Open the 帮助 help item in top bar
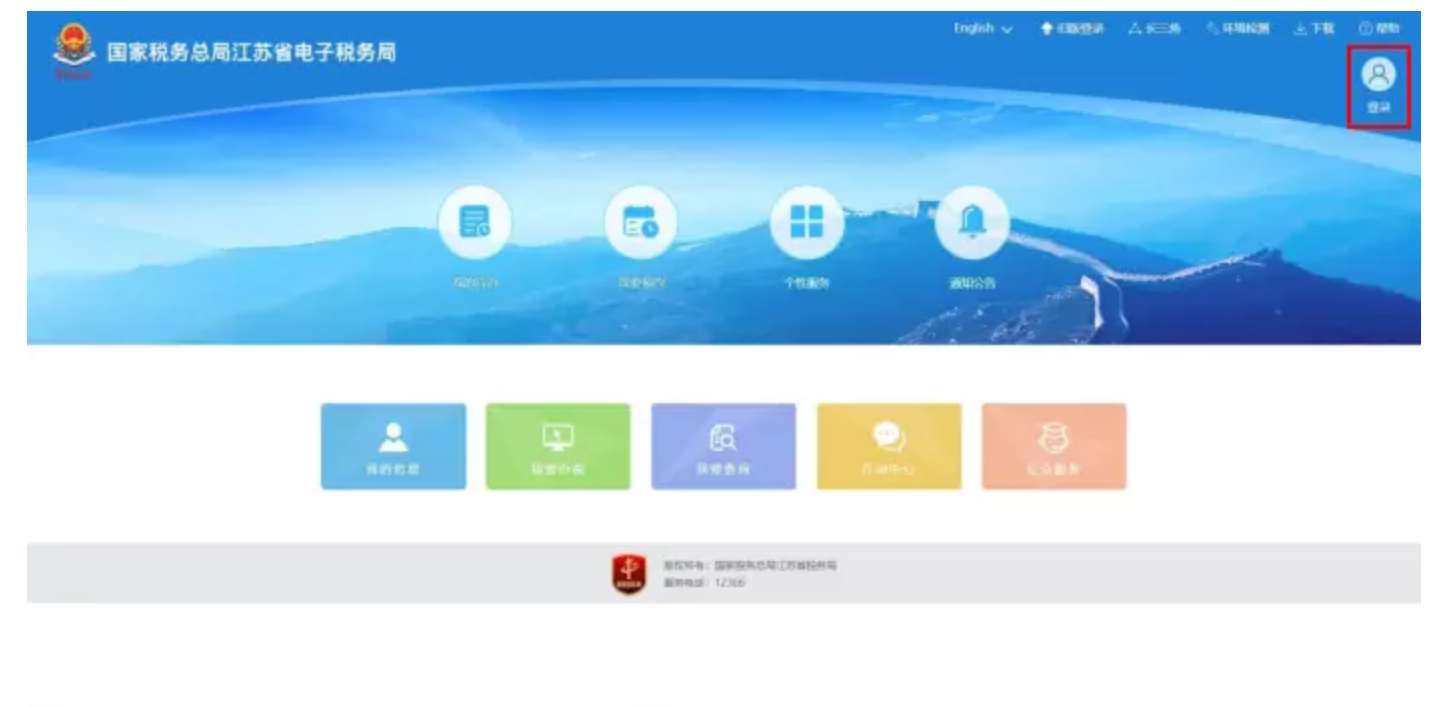This screenshot has height=707, width=1442. click(x=1379, y=29)
